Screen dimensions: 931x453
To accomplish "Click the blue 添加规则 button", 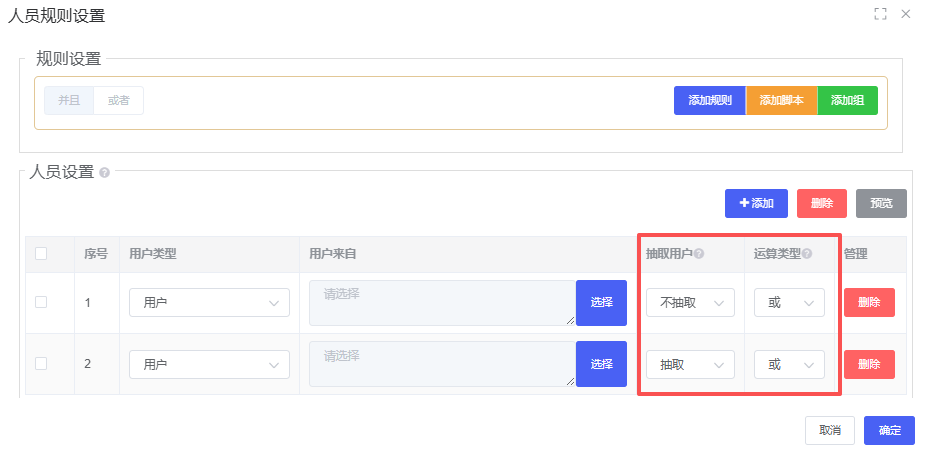I will pos(710,101).
